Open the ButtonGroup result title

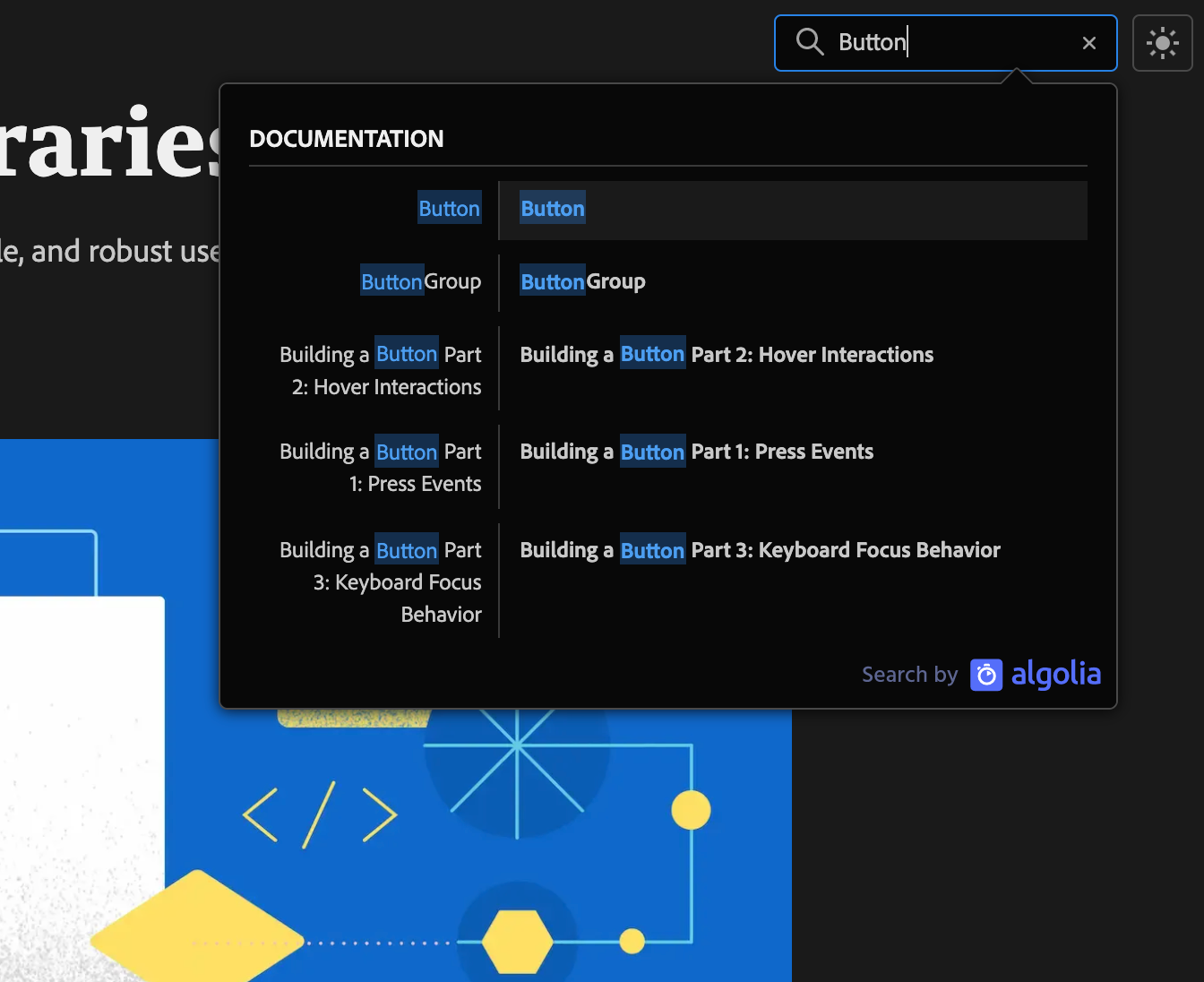coord(583,281)
